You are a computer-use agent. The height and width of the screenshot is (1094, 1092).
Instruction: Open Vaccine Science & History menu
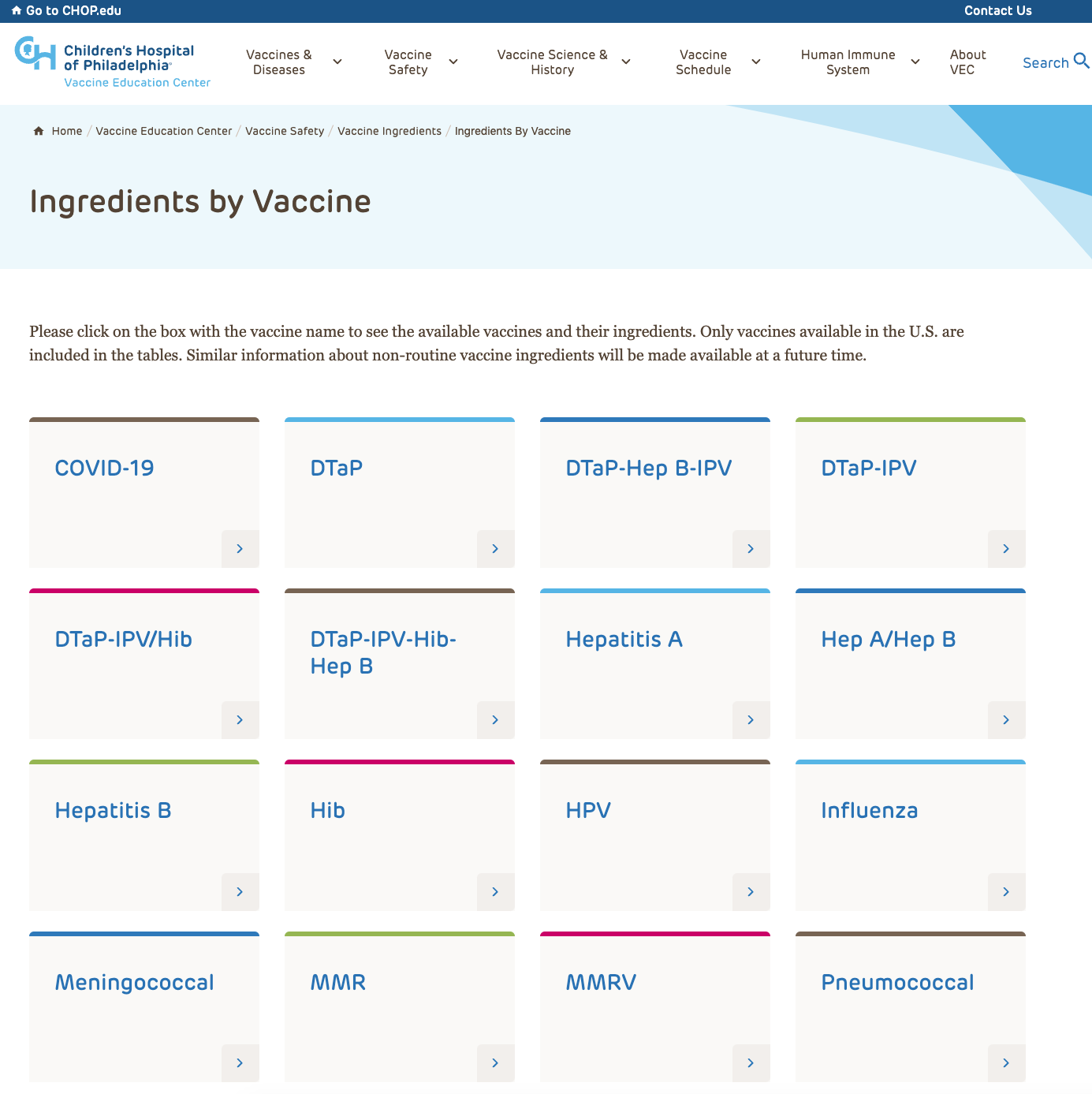click(x=553, y=62)
